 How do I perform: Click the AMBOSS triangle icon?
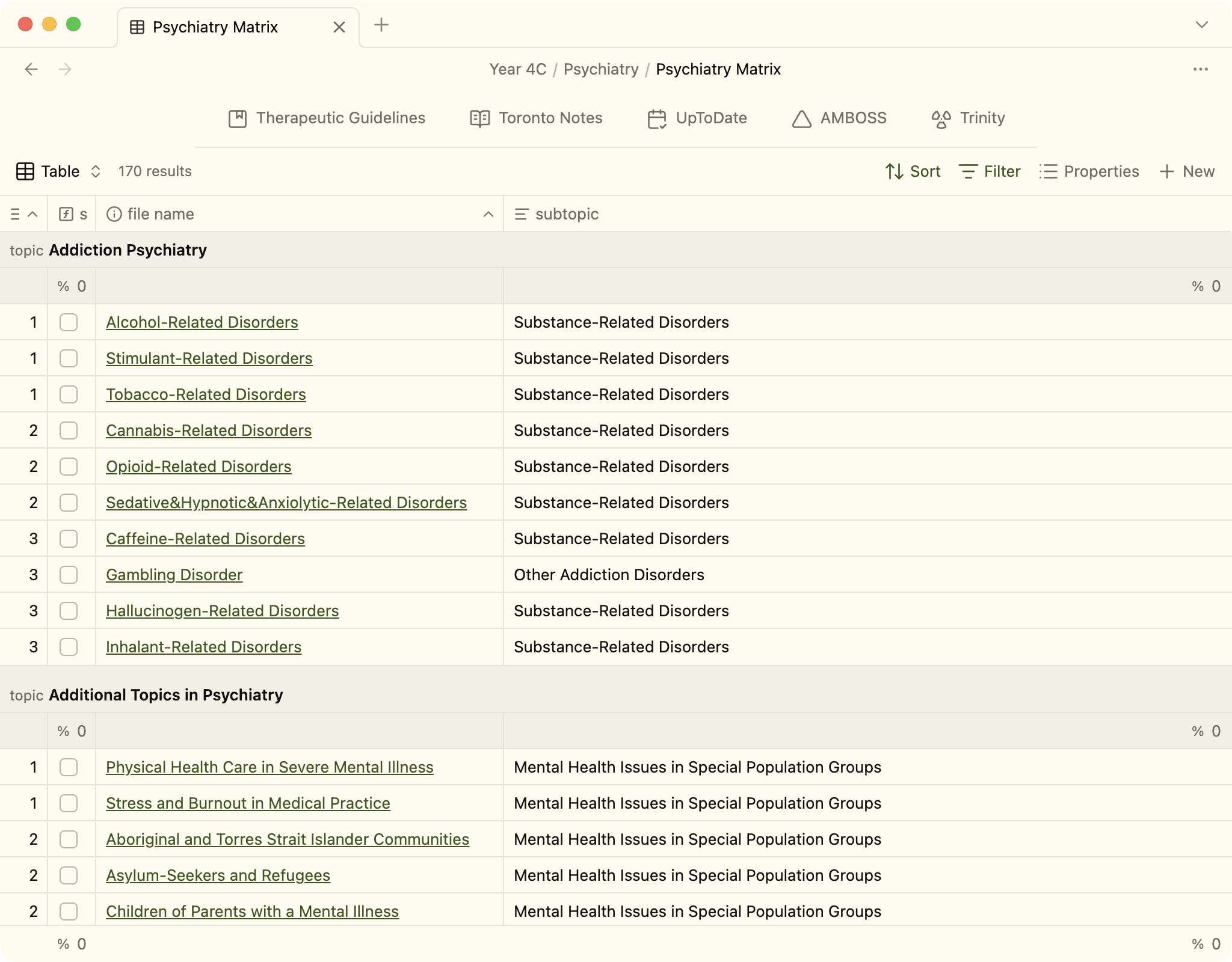pyautogui.click(x=801, y=118)
